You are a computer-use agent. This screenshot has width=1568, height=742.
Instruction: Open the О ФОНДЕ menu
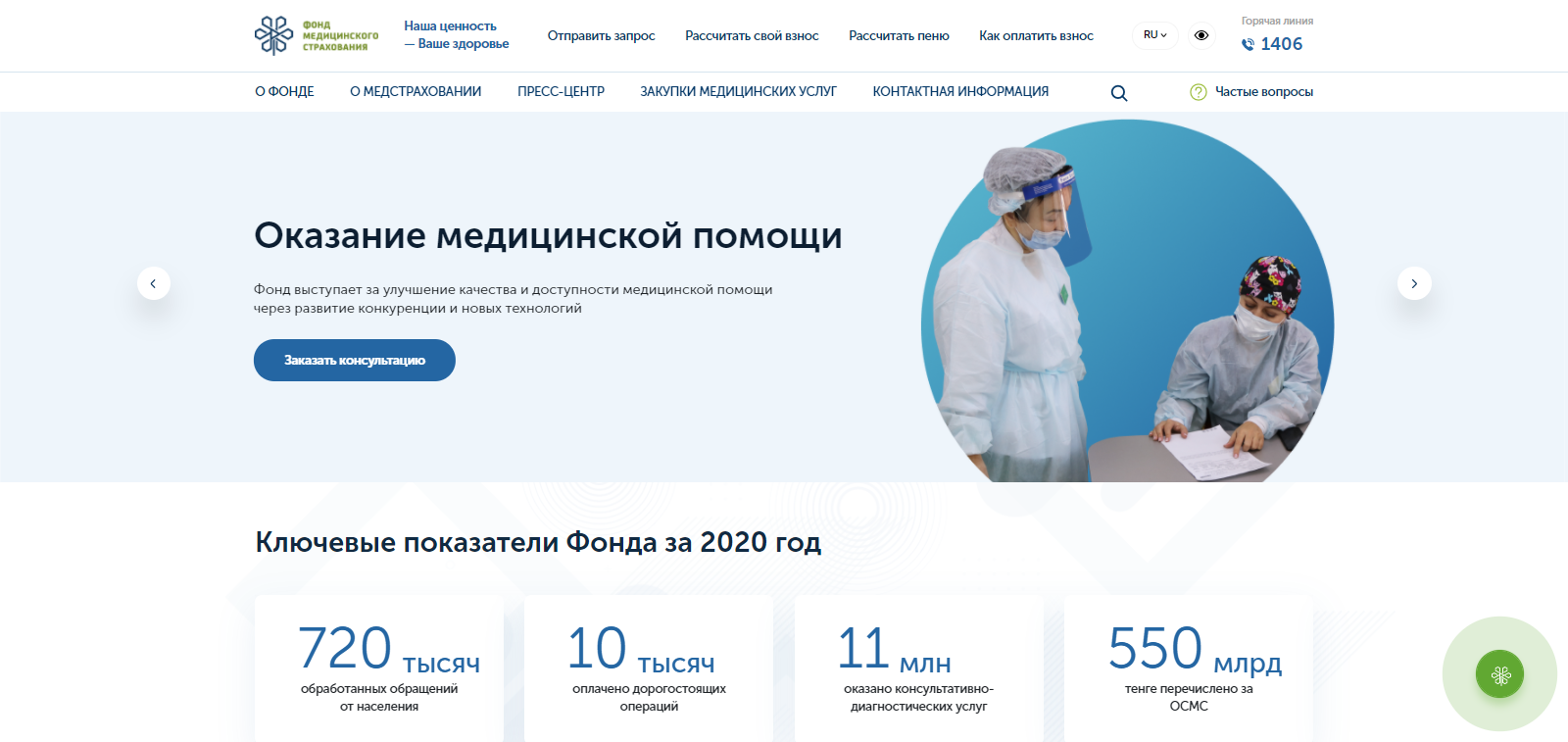tap(284, 91)
